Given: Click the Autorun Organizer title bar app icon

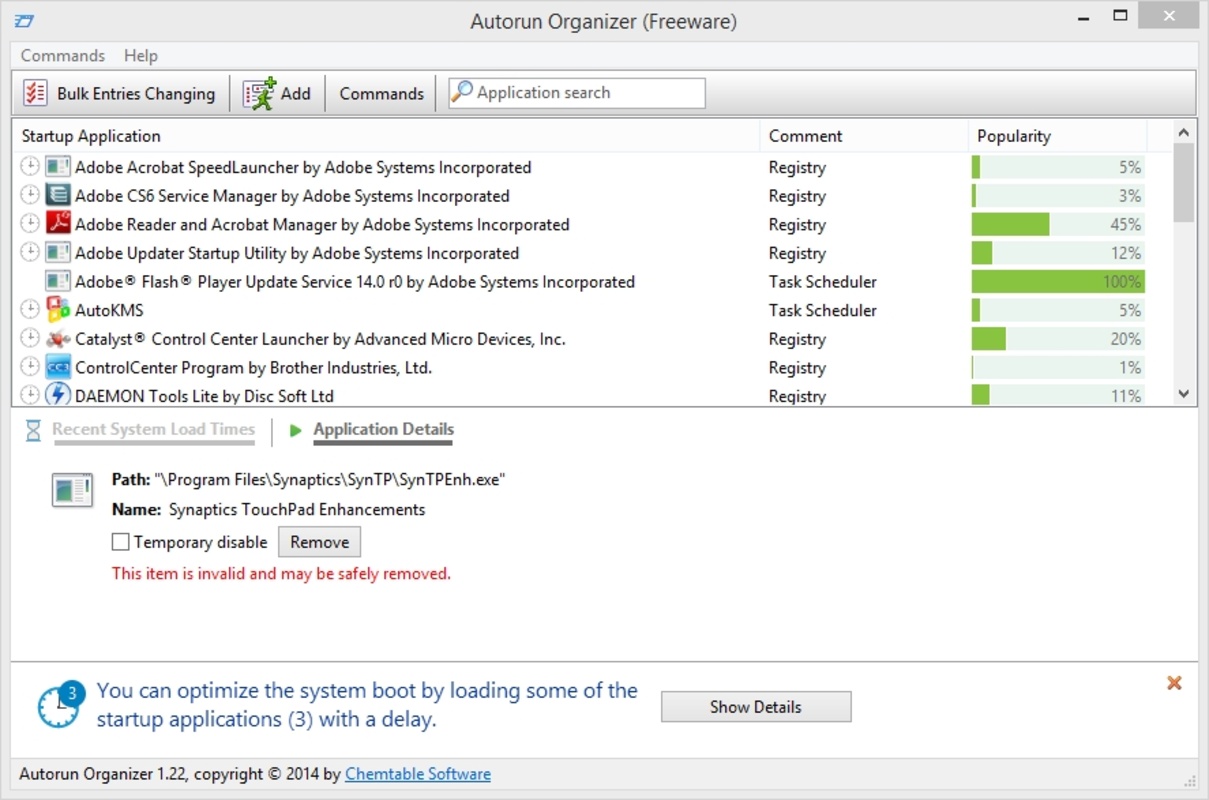Looking at the screenshot, I should coord(24,20).
